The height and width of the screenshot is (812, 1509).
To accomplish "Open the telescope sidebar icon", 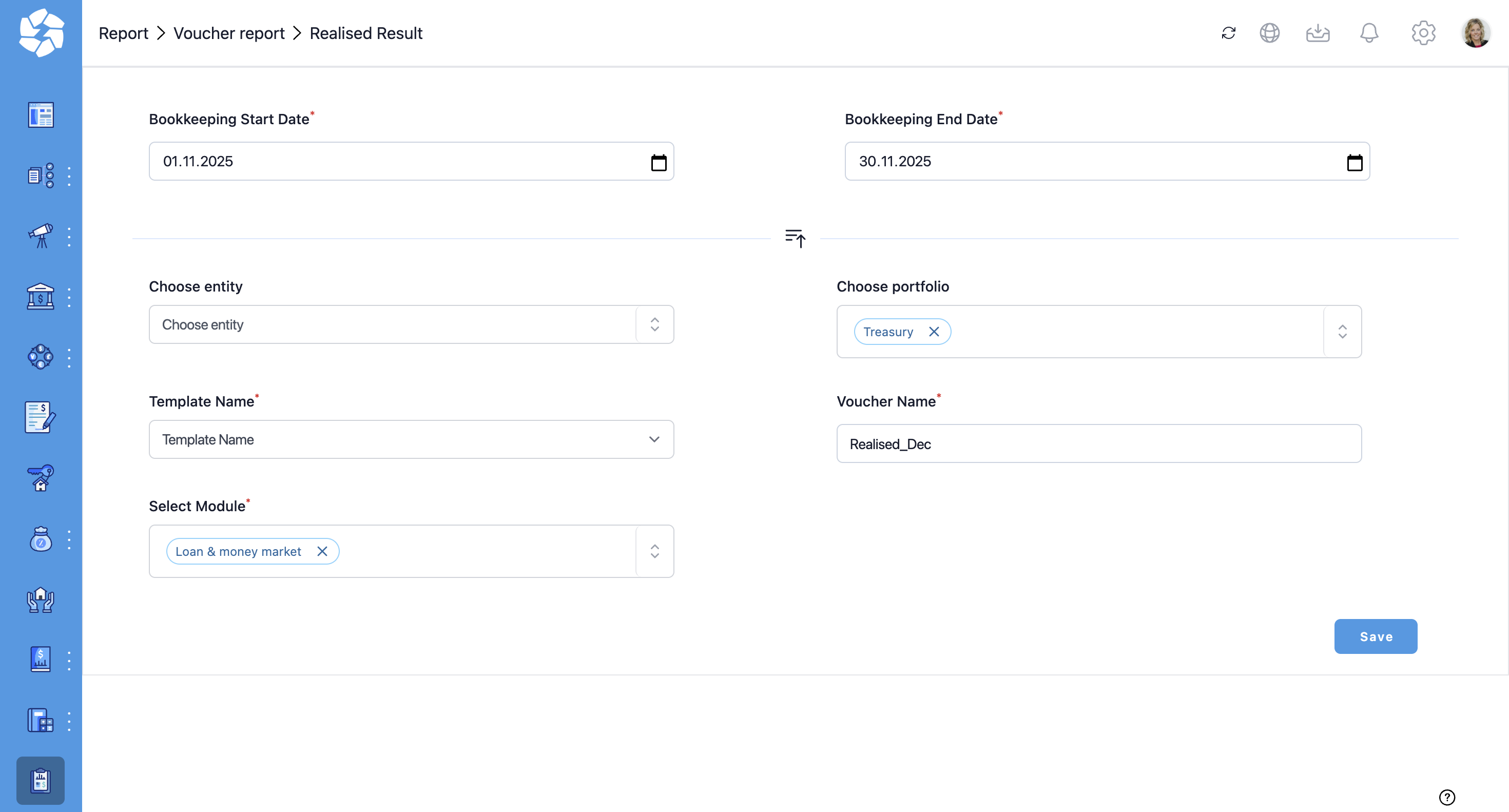I will point(41,236).
